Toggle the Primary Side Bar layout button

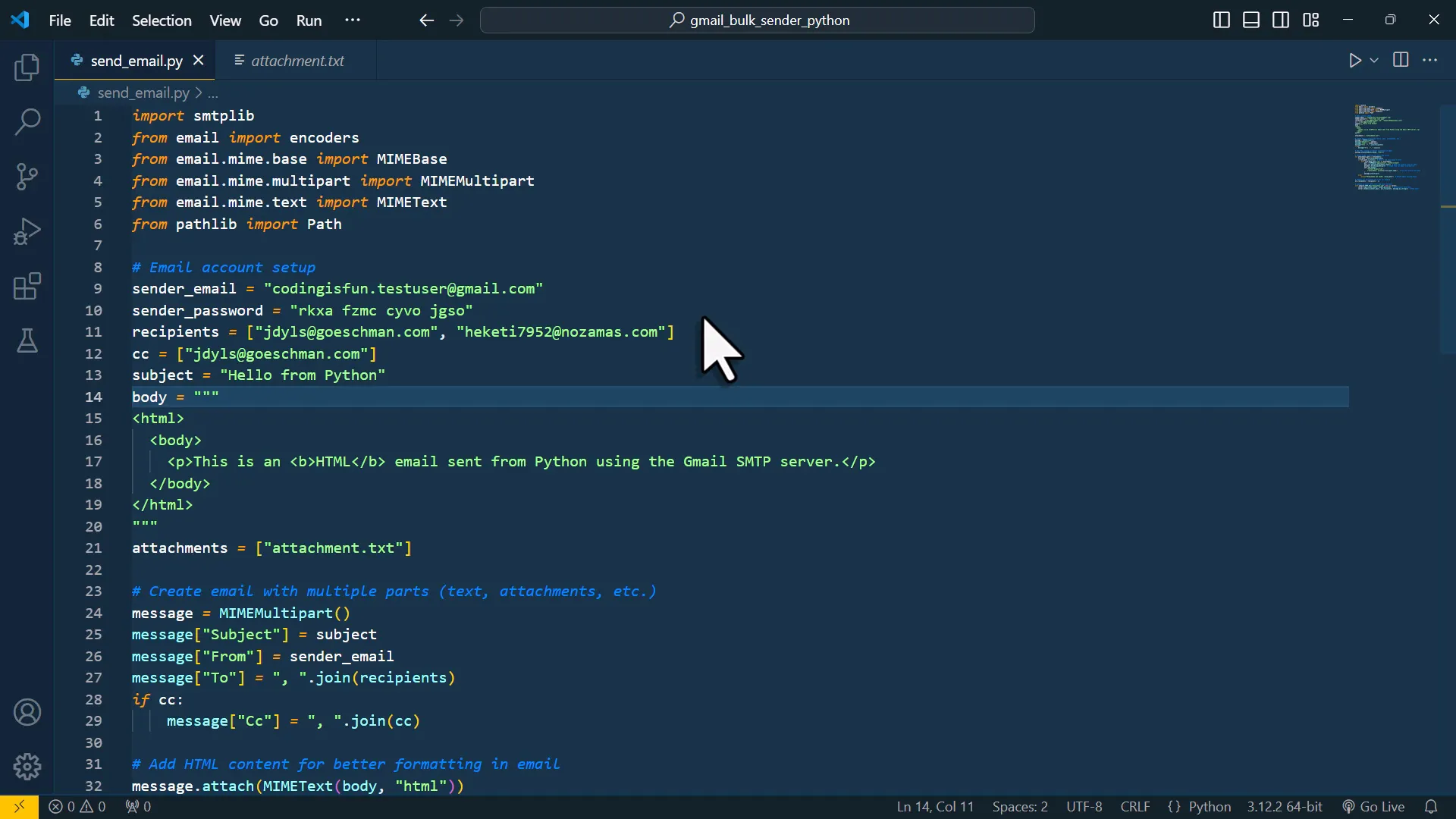point(1221,20)
